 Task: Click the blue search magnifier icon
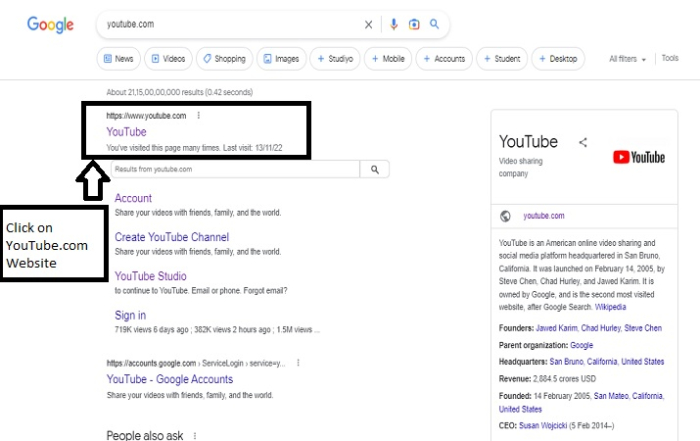click(x=434, y=24)
